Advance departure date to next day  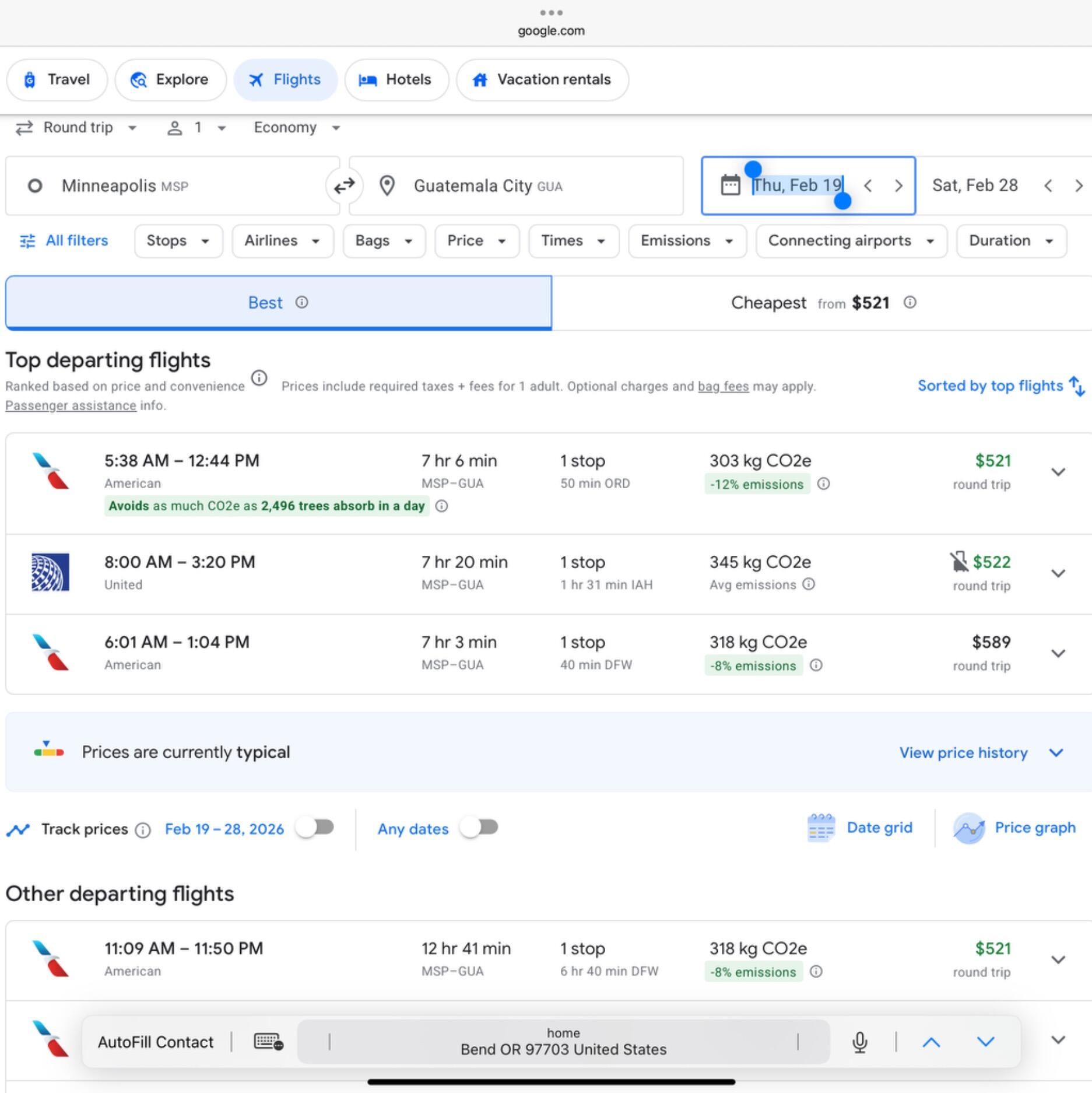point(898,186)
